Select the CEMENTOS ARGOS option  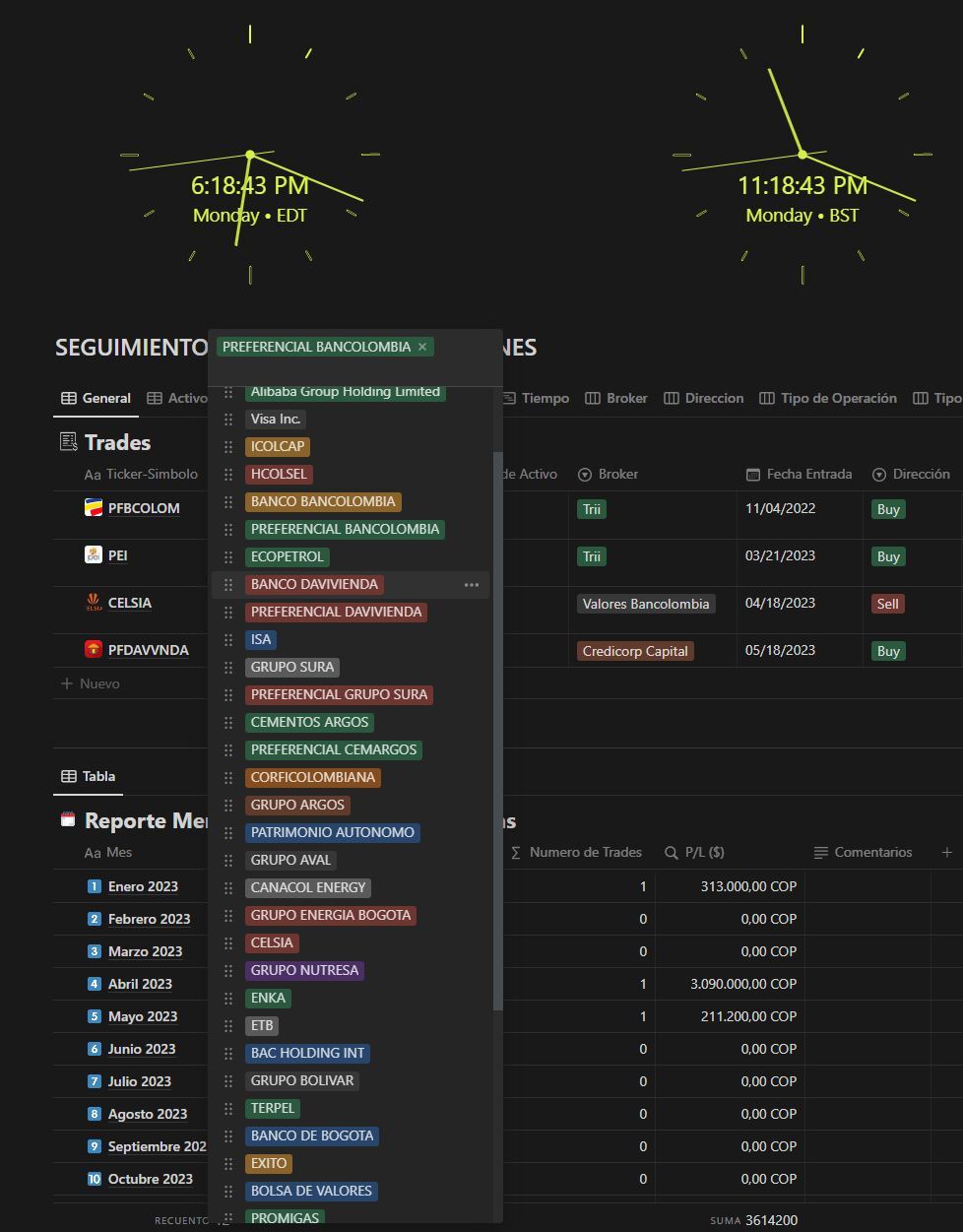point(310,722)
